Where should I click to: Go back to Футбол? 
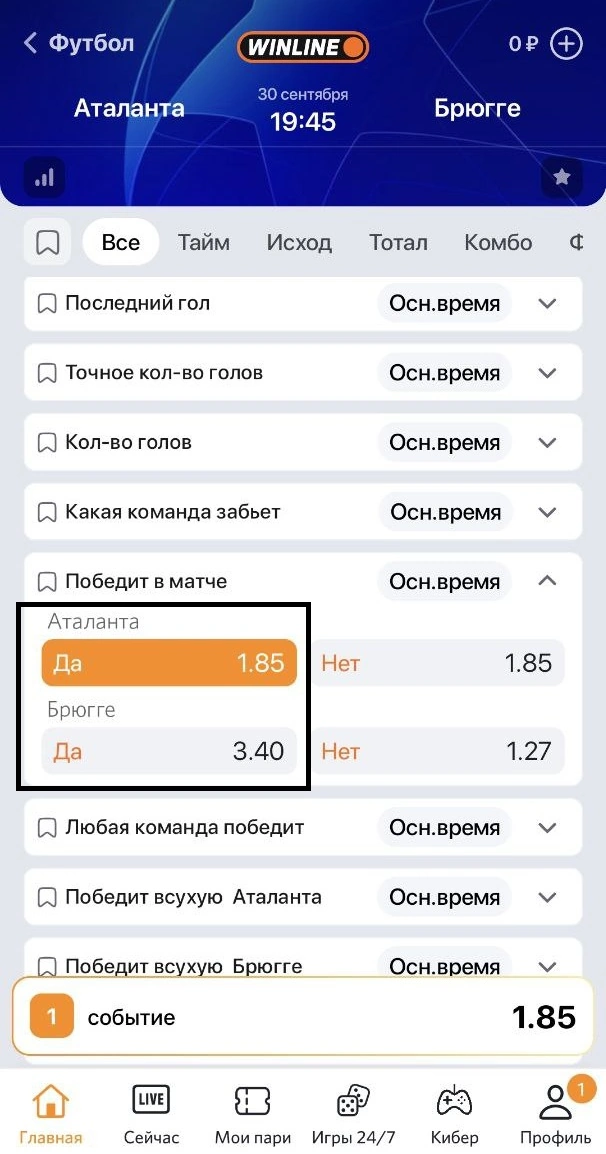78,43
